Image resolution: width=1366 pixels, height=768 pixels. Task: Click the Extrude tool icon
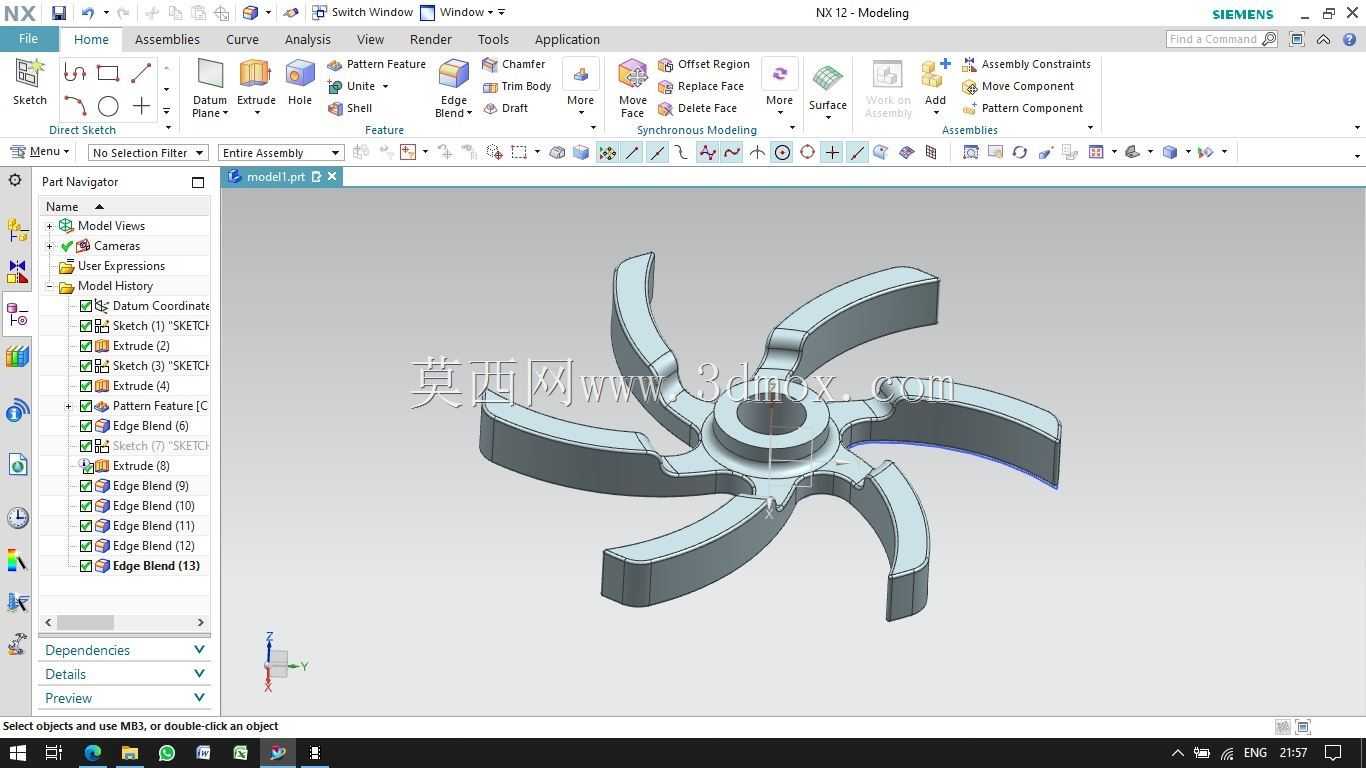coord(256,75)
